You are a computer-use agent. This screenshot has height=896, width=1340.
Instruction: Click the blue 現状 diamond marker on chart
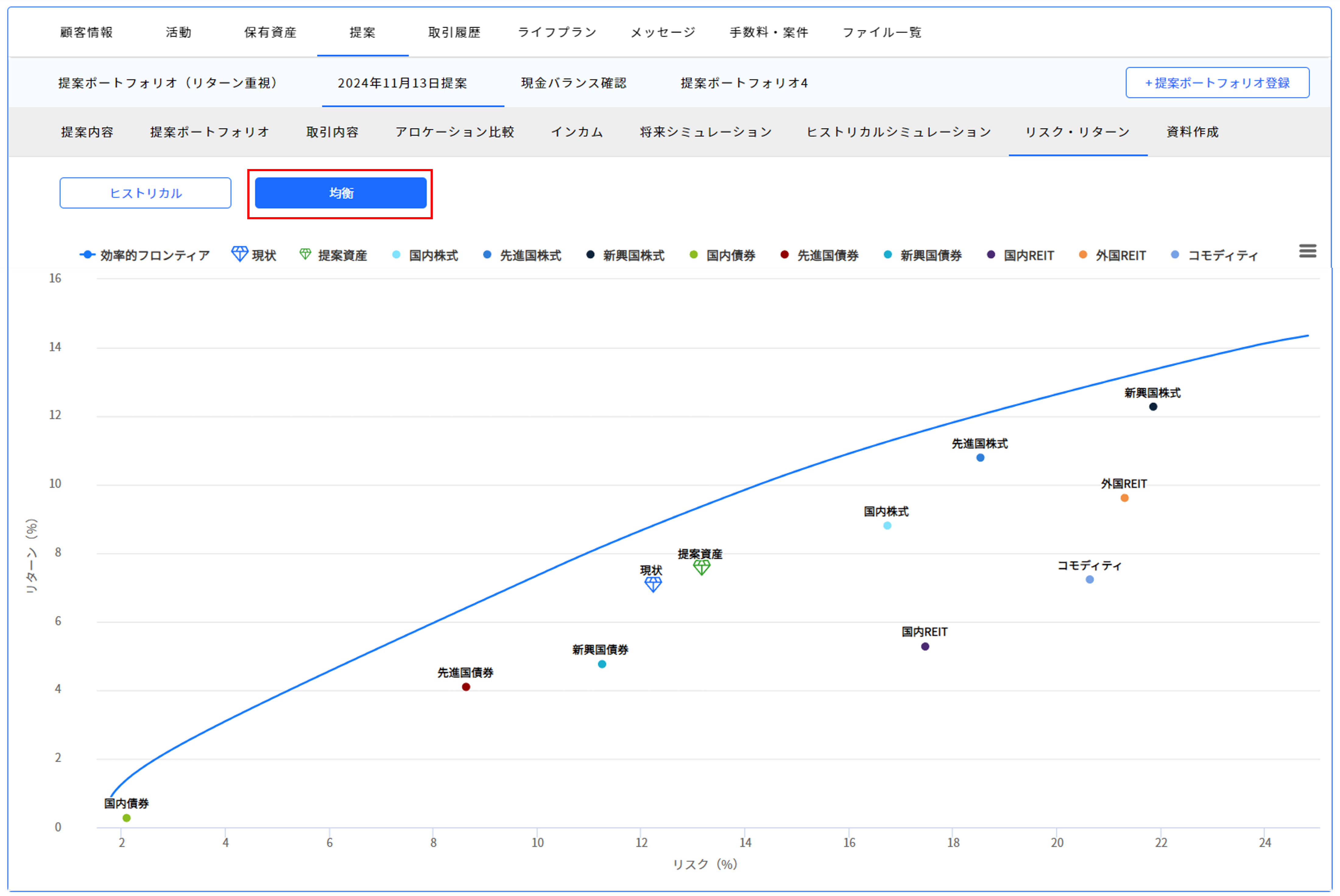(x=653, y=584)
